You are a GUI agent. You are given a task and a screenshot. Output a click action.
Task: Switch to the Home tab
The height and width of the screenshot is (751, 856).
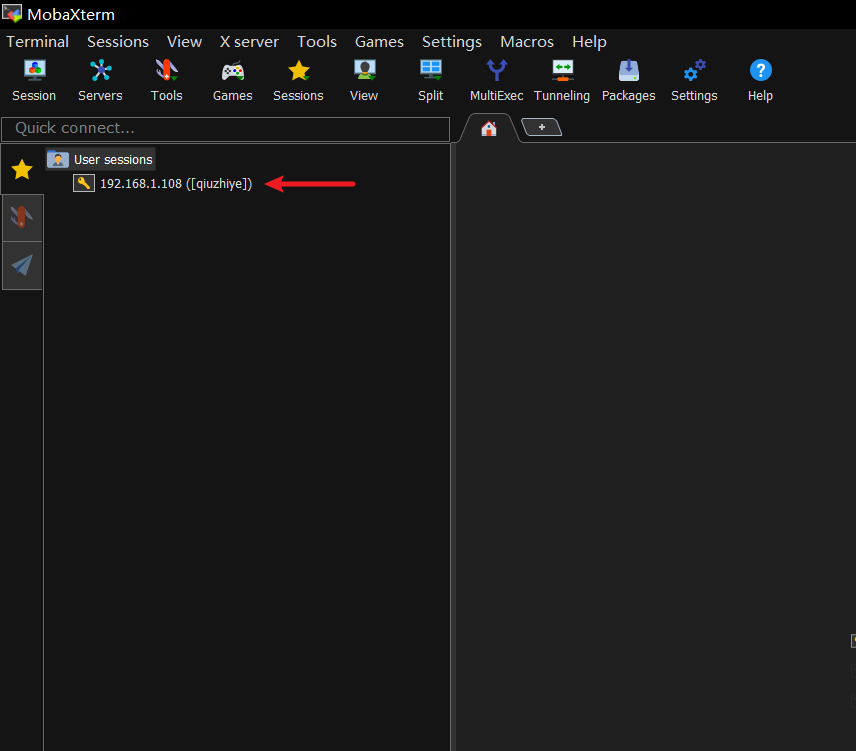tap(489, 128)
